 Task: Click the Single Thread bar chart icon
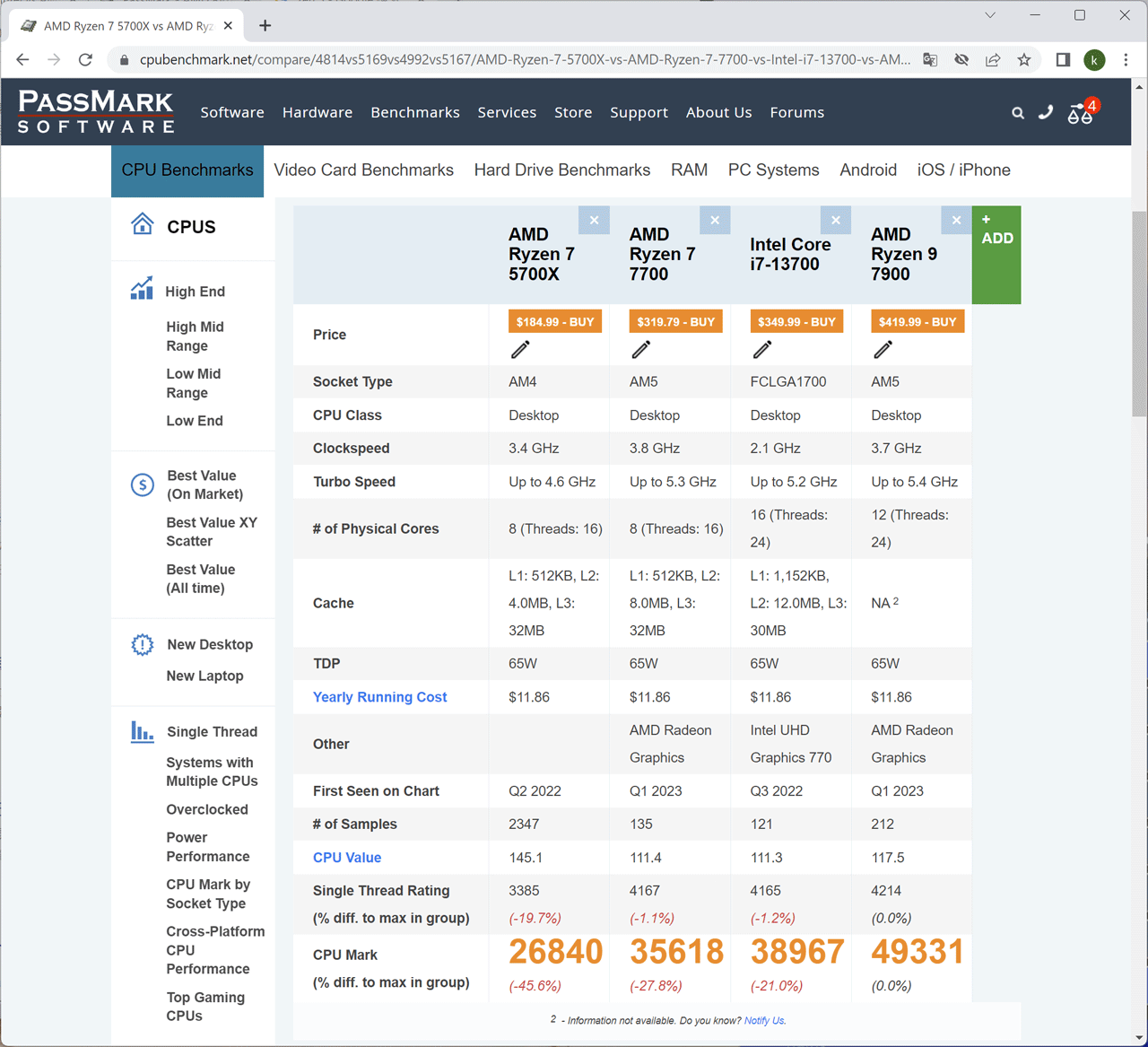(x=142, y=731)
